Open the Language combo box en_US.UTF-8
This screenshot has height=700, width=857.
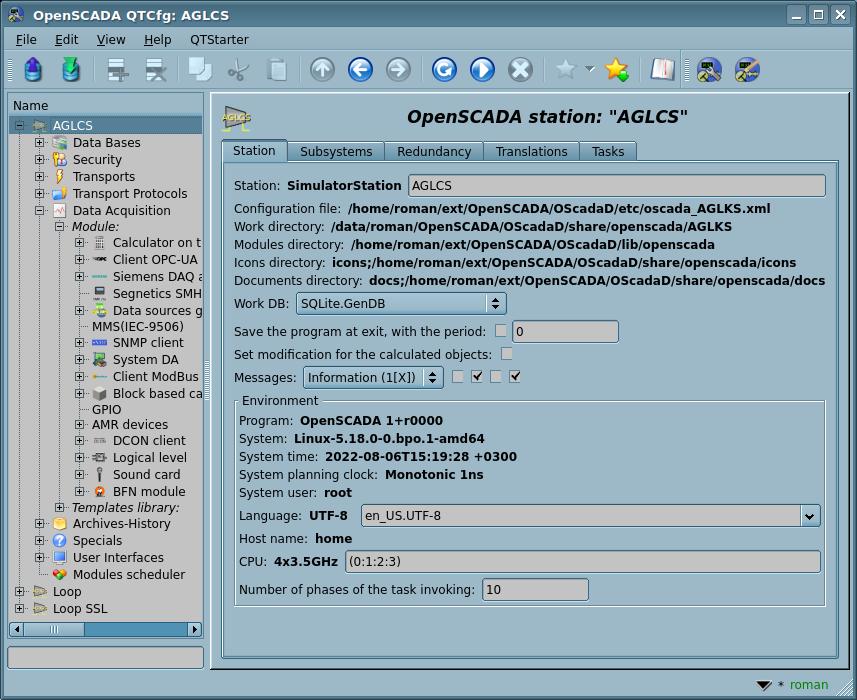(x=590, y=516)
